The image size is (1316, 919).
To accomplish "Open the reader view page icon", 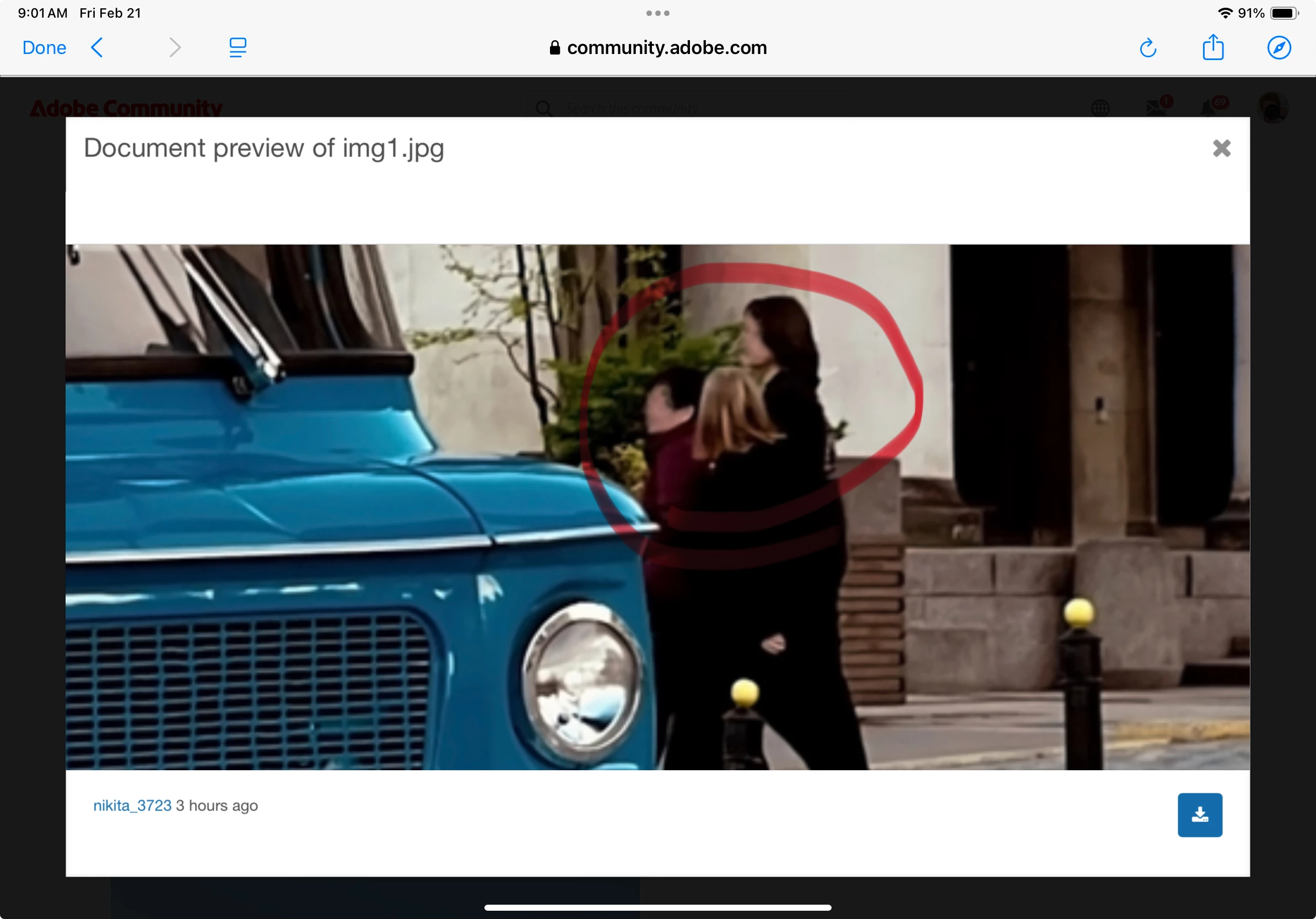I will click(238, 47).
